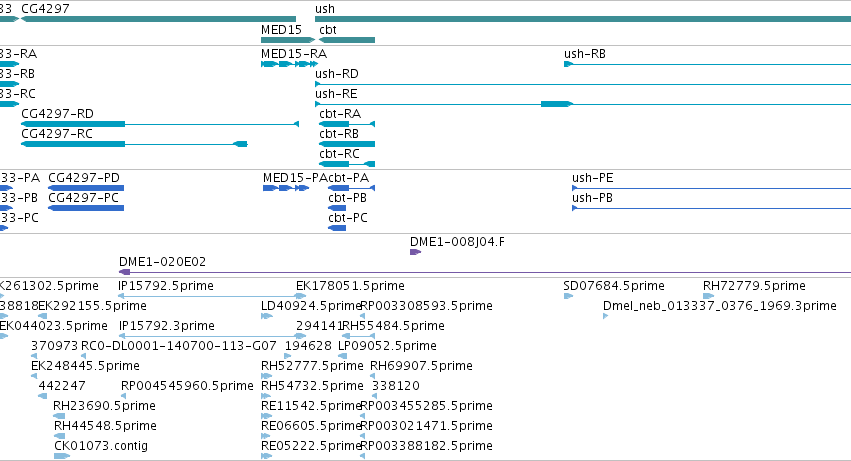The height and width of the screenshot is (461, 851).
Task: Select the ush-PE protein feature
Action: coord(712,188)
